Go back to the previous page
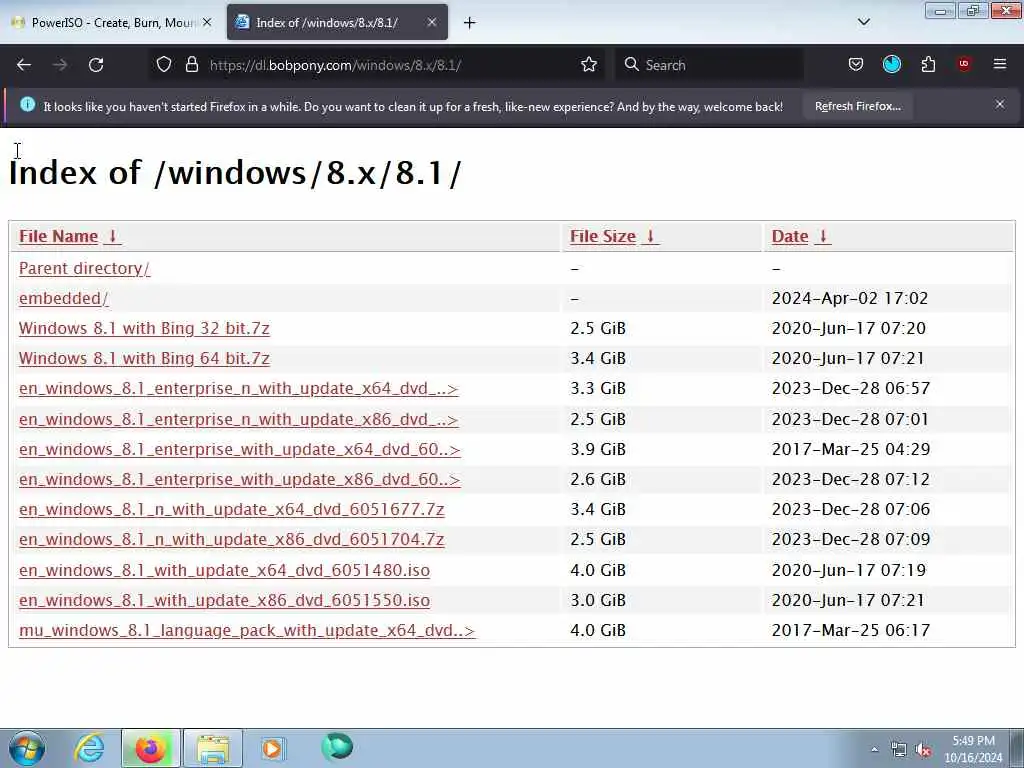The width and height of the screenshot is (1024, 768). (x=24, y=65)
